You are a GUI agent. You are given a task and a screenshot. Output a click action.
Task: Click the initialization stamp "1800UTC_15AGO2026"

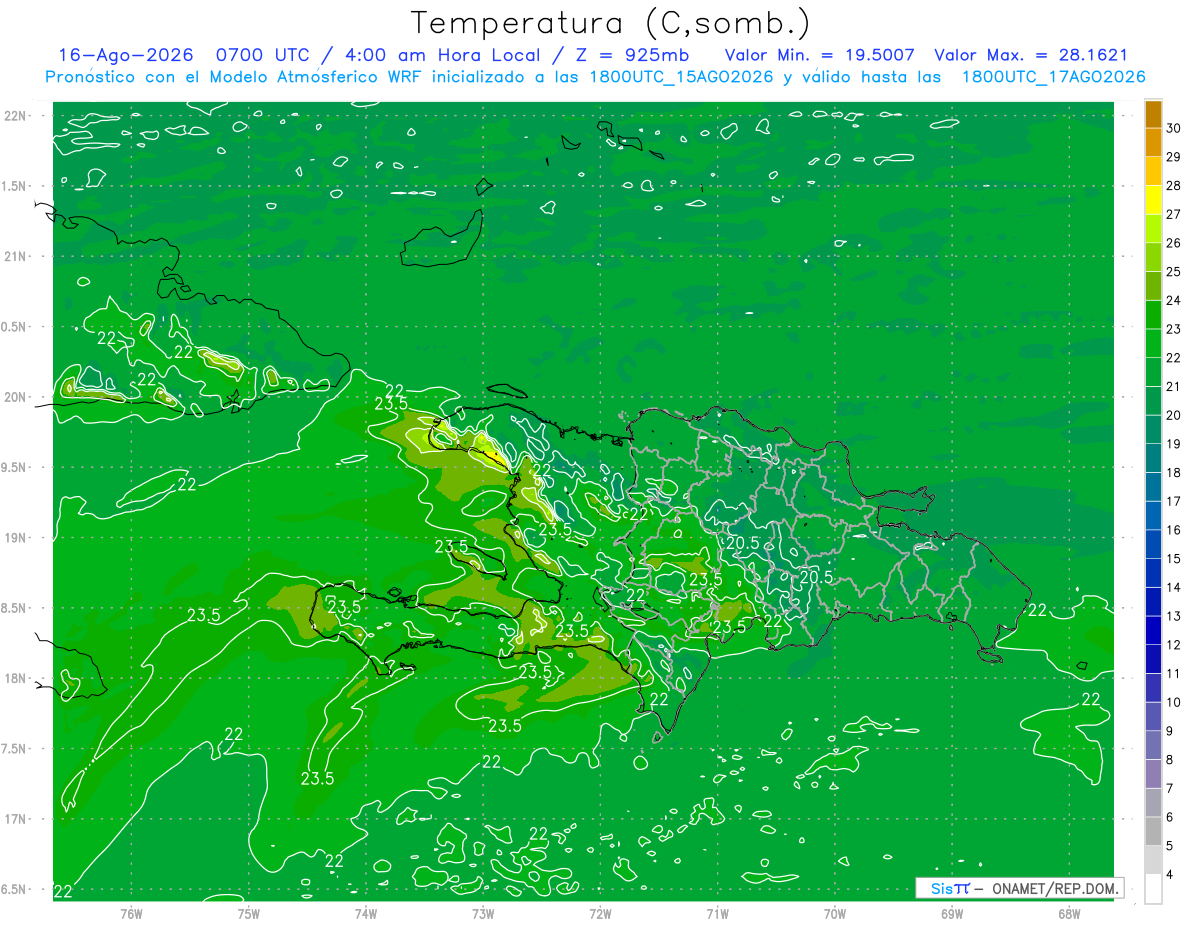tap(682, 77)
